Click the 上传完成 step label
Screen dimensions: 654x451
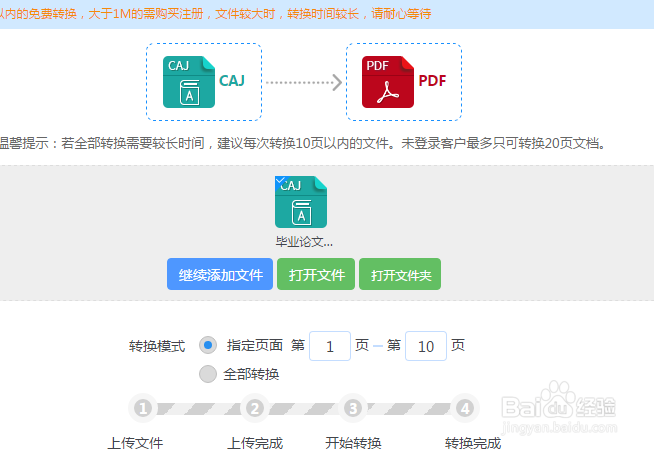255,443
